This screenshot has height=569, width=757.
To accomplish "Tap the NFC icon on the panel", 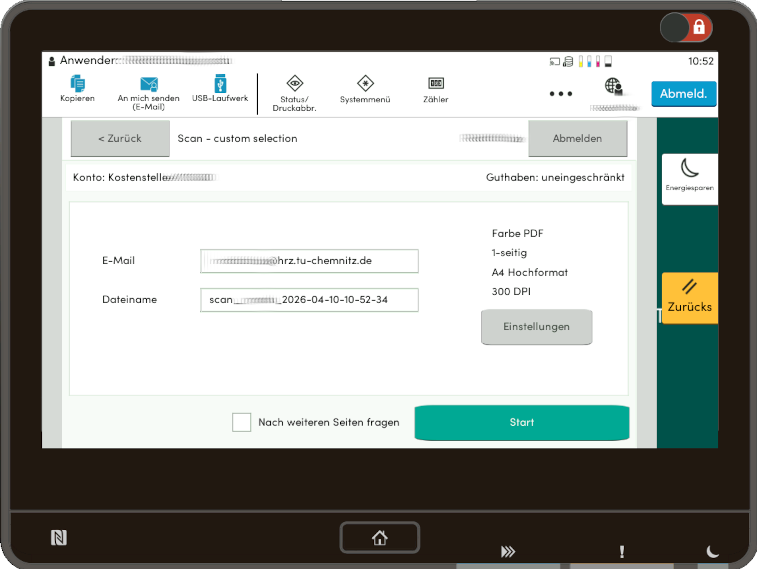I will coord(59,537).
